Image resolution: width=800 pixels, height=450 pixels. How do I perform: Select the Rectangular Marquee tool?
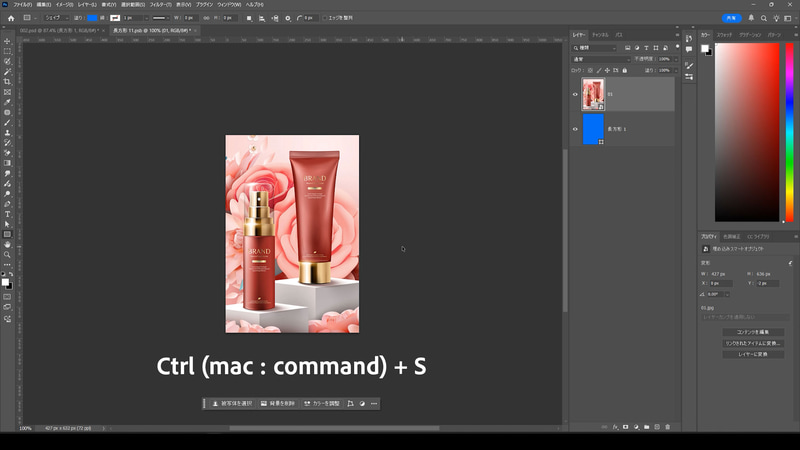pos(7,52)
